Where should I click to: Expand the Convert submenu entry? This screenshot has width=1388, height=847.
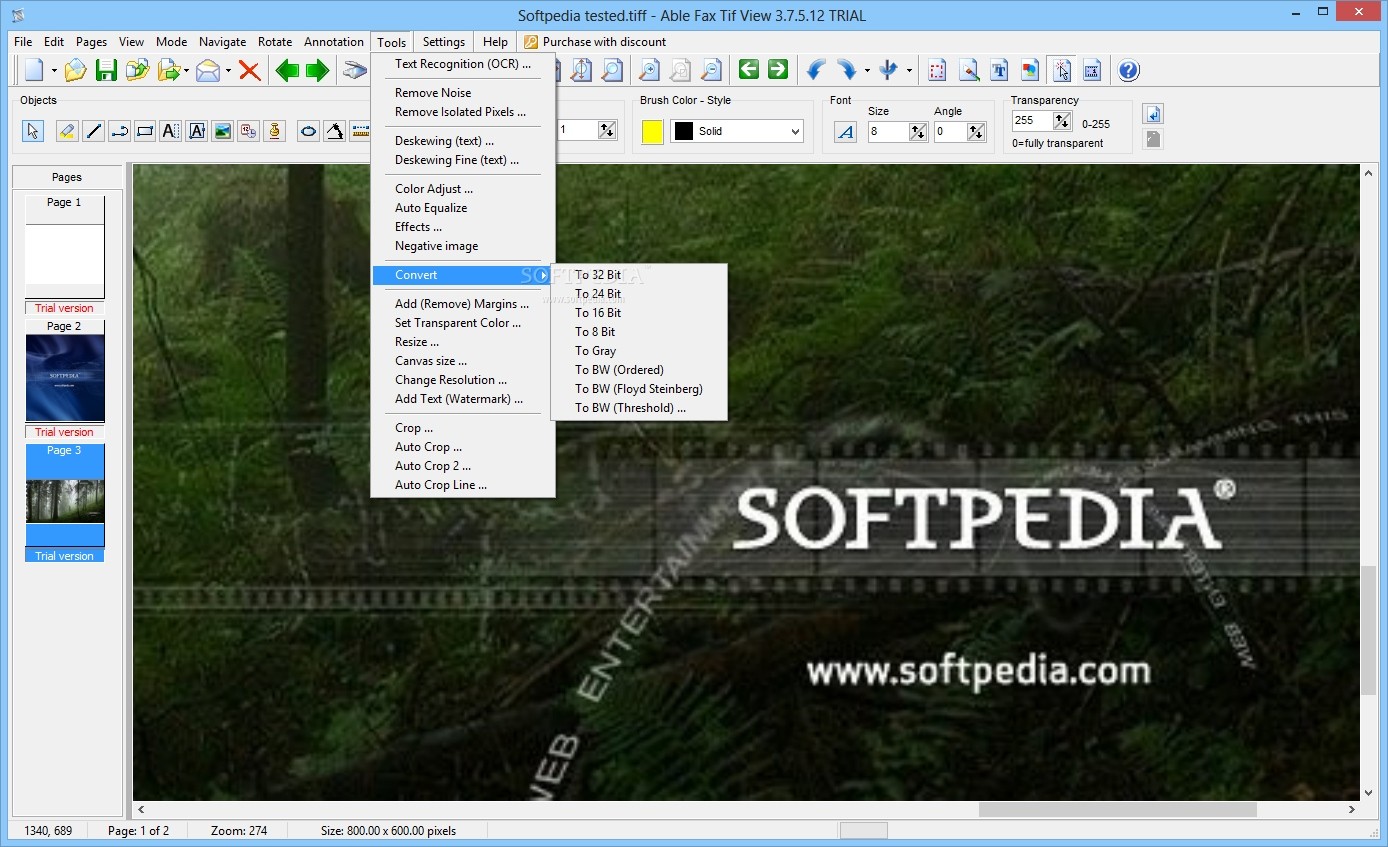click(462, 275)
